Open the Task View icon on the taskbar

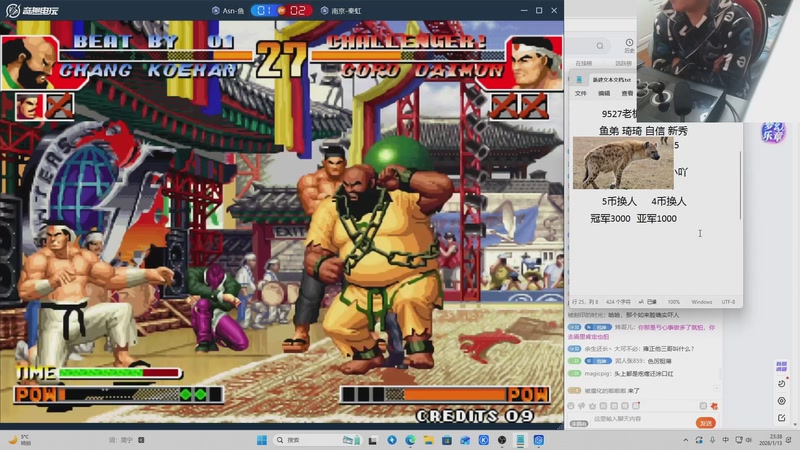(x=373, y=440)
